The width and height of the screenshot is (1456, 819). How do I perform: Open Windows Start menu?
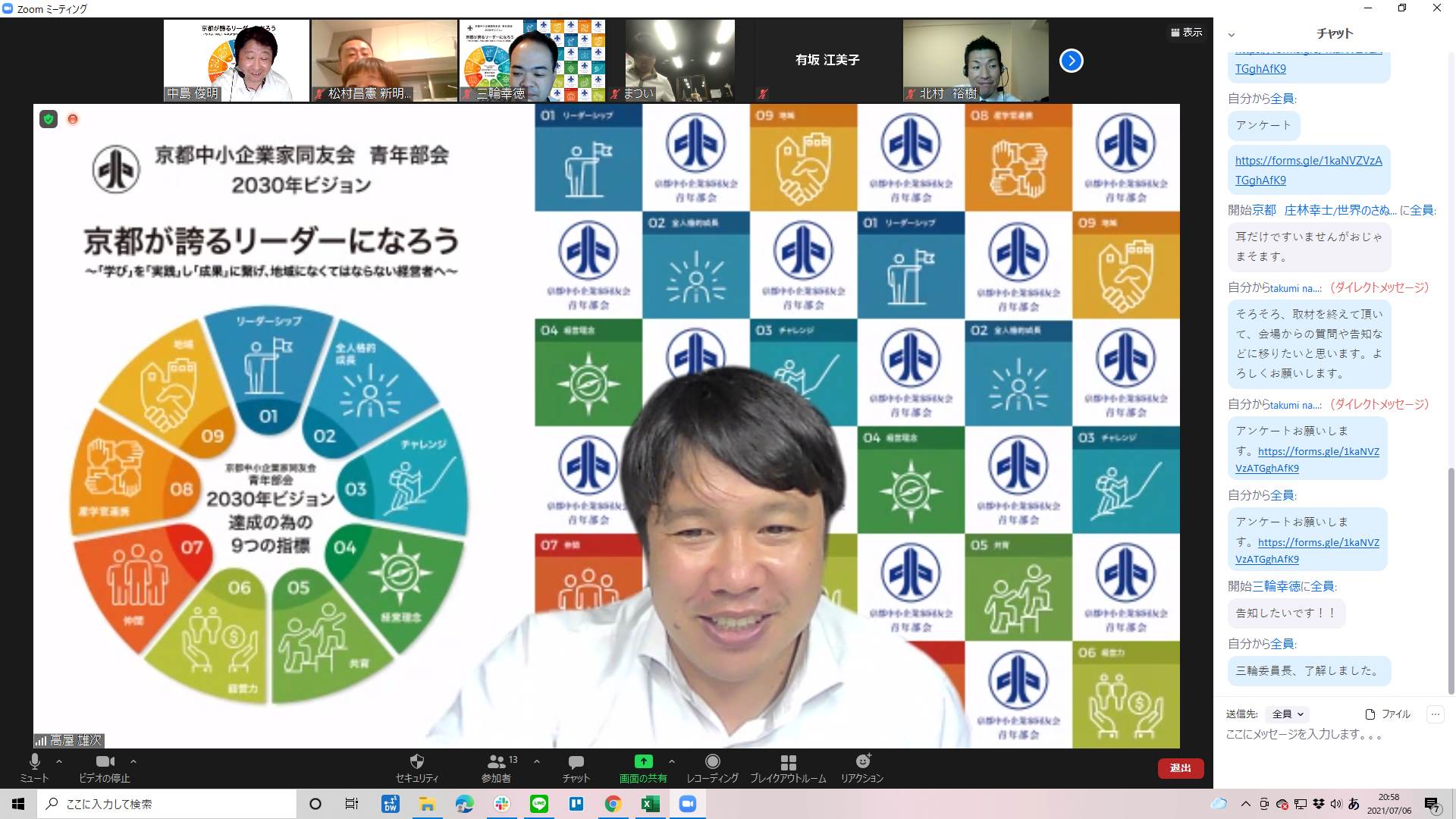point(18,804)
